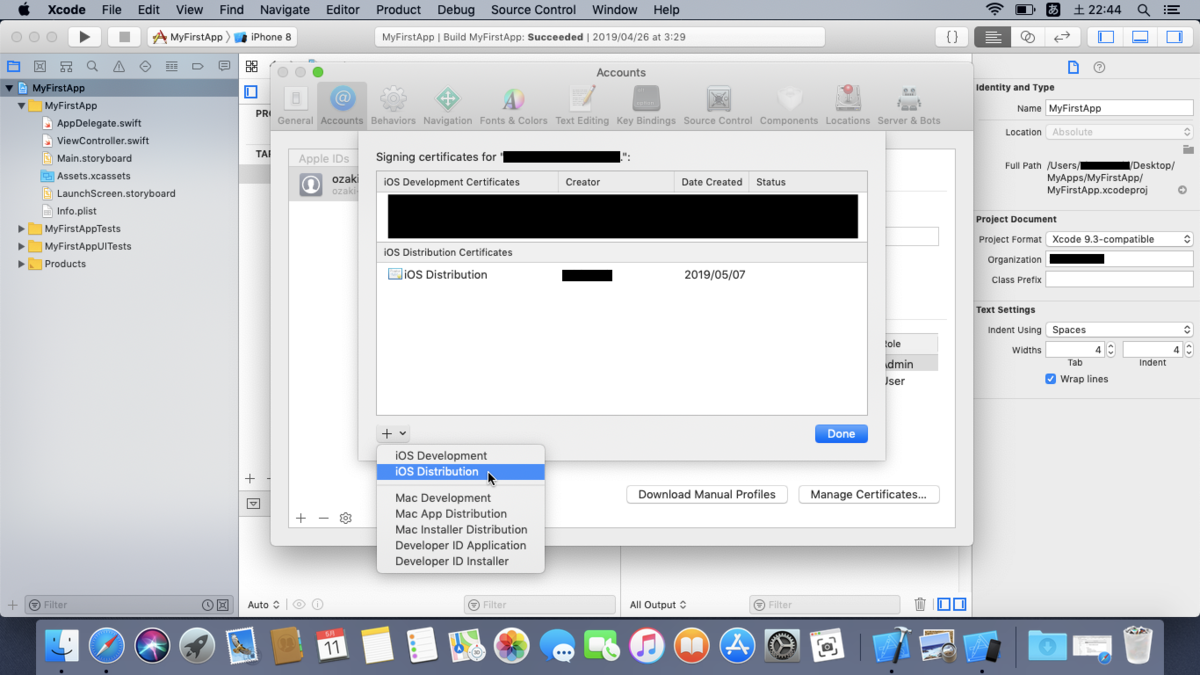Open General preferences tab
This screenshot has width=1200, height=675.
tap(295, 105)
